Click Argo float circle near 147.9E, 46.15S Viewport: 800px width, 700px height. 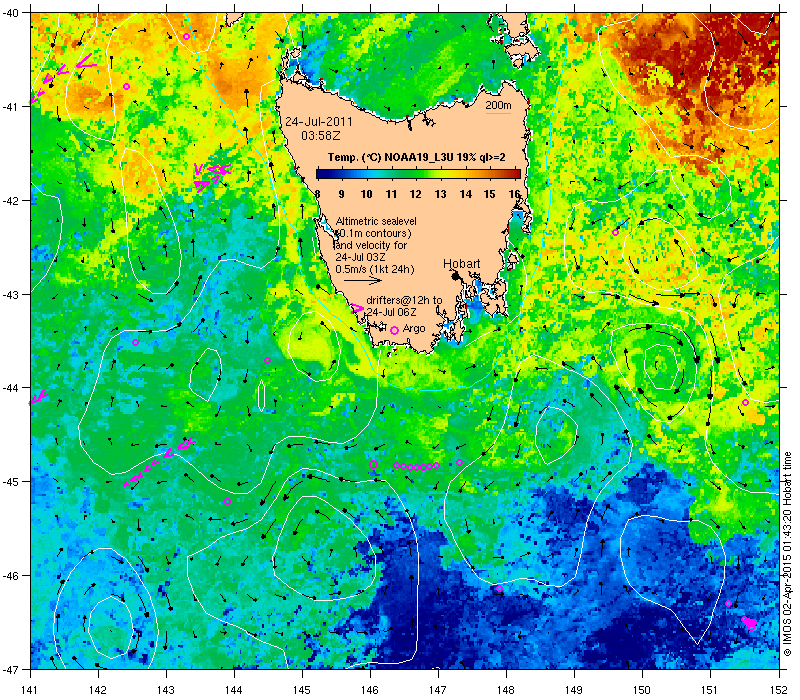[499, 589]
